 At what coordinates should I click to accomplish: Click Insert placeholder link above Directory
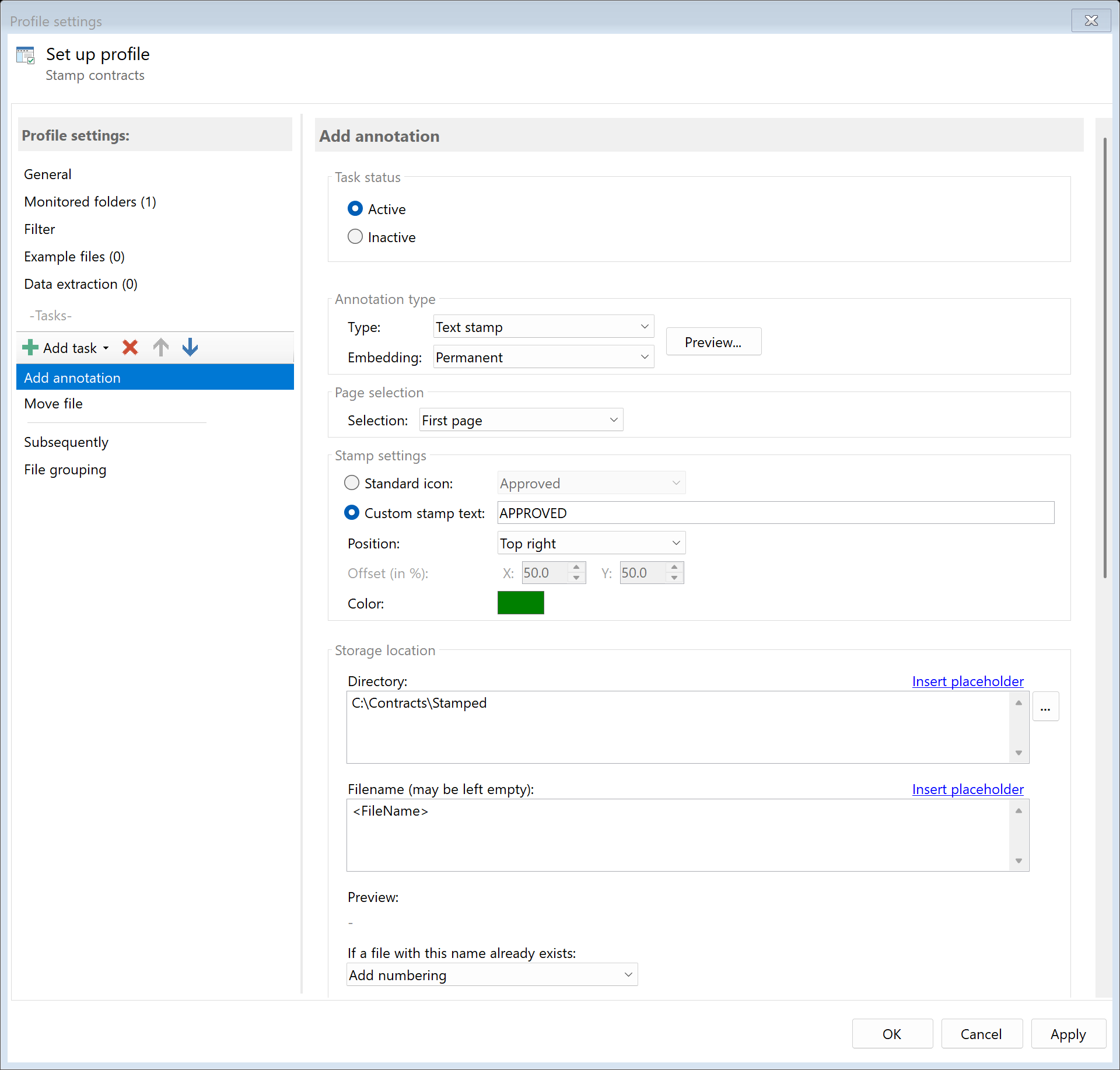click(x=967, y=681)
